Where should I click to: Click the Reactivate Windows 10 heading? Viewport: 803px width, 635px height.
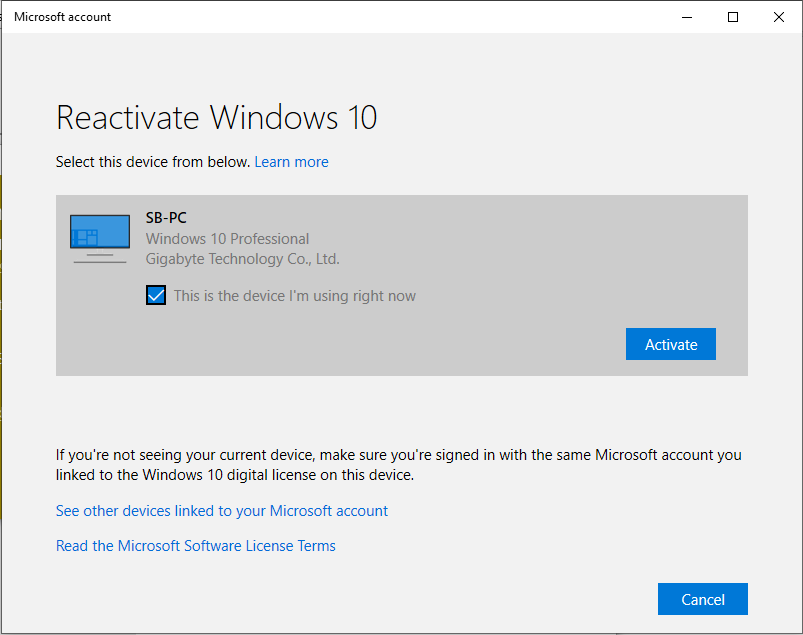217,117
